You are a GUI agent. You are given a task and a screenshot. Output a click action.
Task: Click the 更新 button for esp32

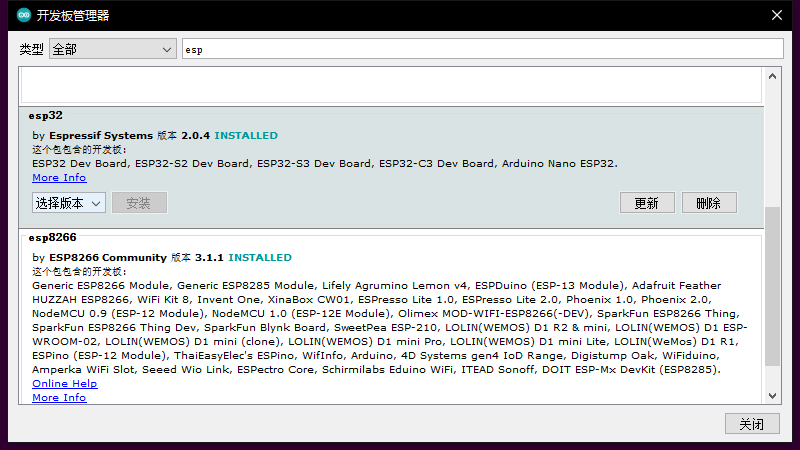pyautogui.click(x=647, y=203)
